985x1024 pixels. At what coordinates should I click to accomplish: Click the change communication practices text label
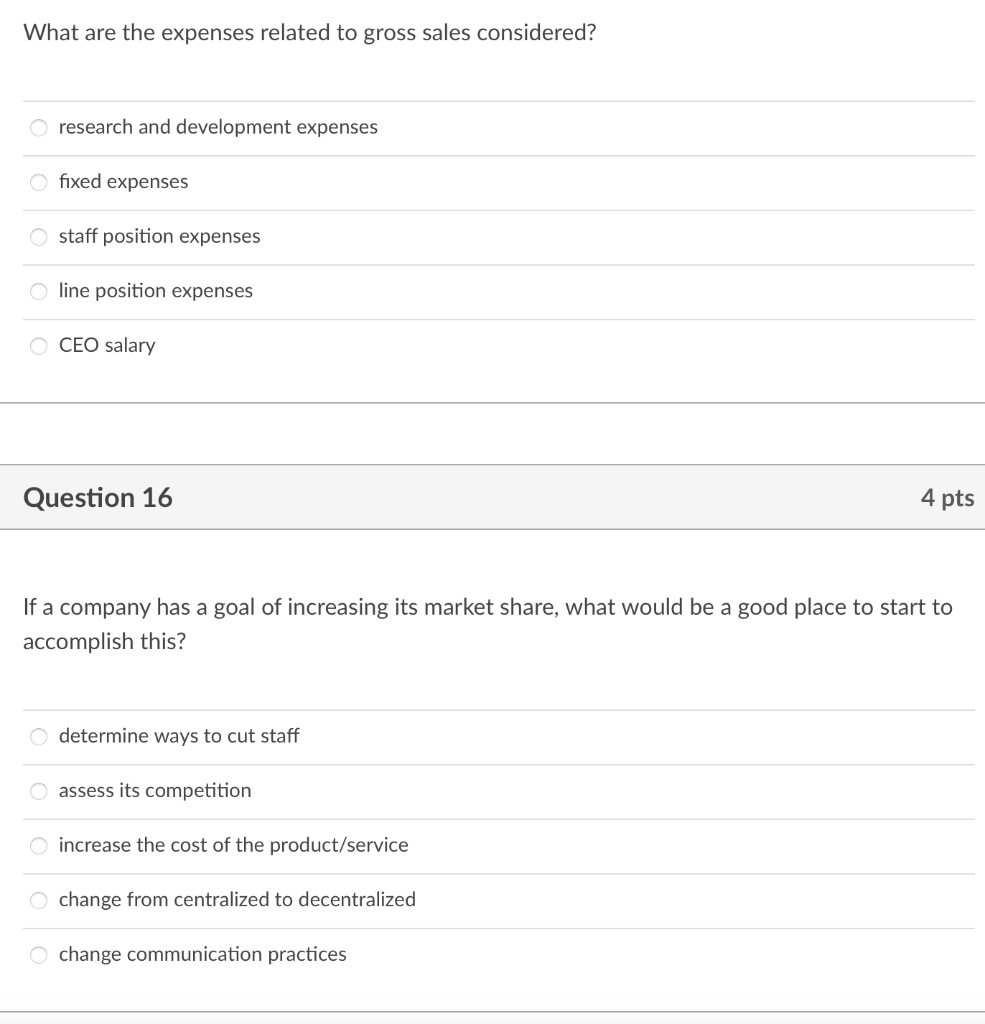[x=202, y=954]
